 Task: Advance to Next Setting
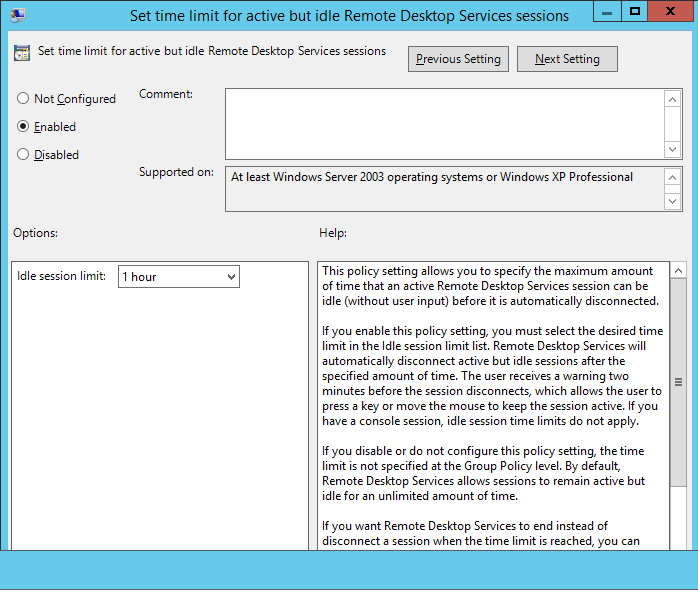[566, 59]
